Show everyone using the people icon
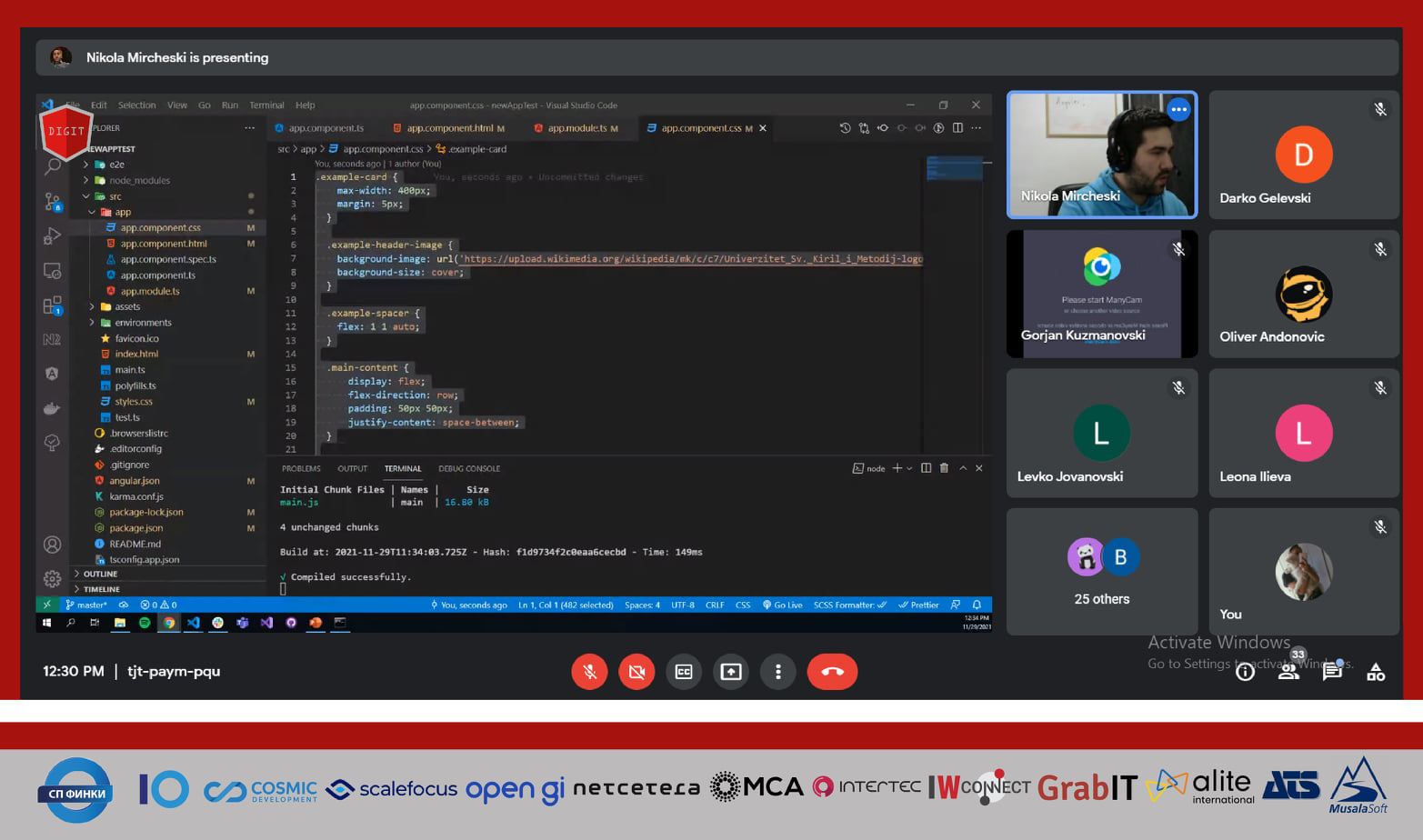This screenshot has width=1423, height=840. click(x=1288, y=673)
